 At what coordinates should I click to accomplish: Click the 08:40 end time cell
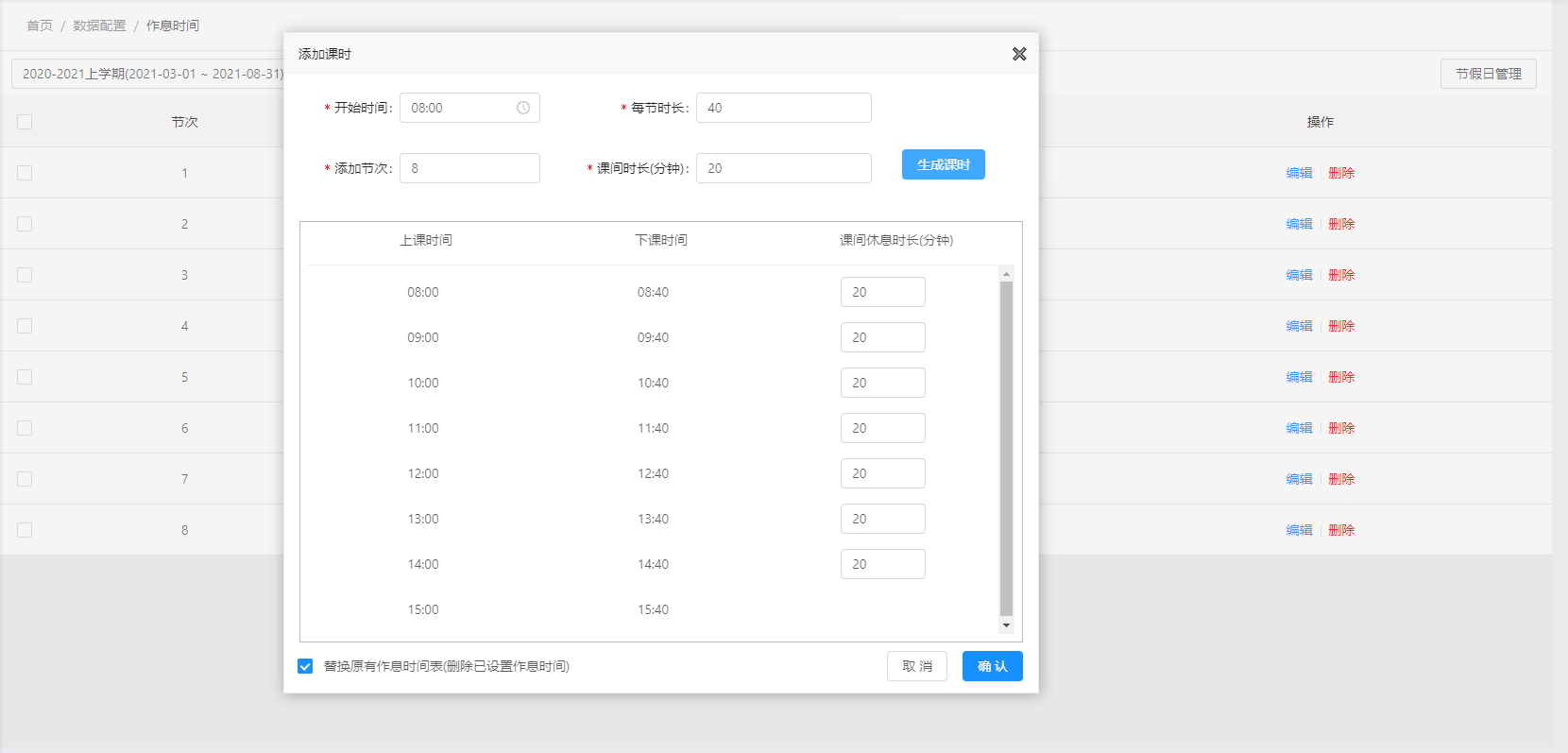(653, 292)
